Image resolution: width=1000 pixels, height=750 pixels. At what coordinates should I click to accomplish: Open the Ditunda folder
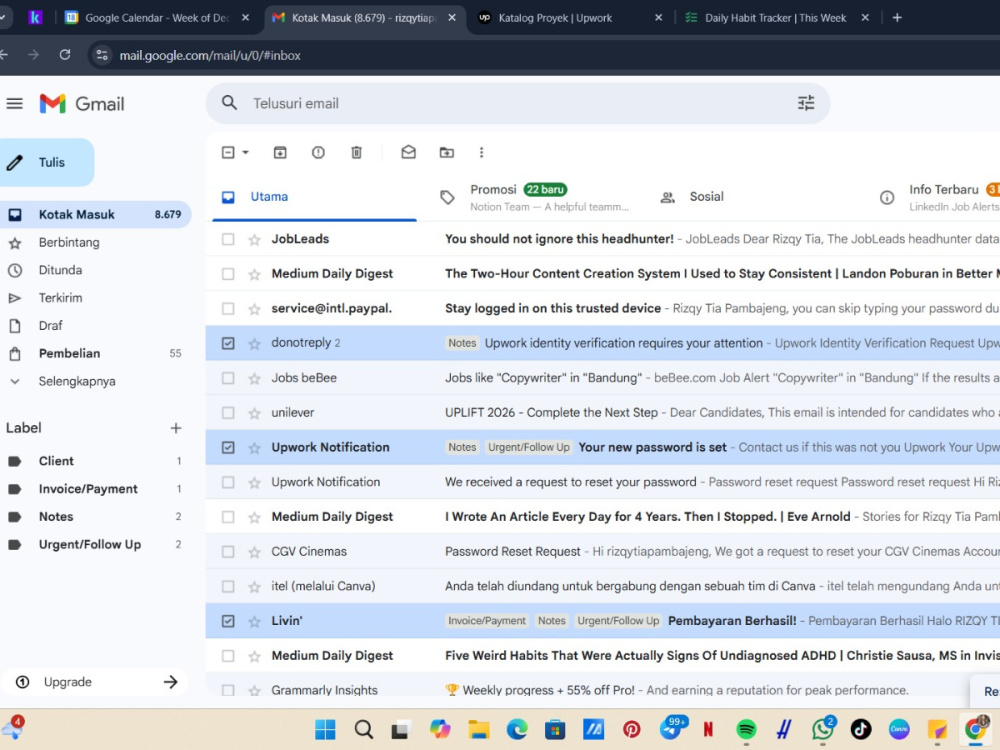(x=61, y=270)
